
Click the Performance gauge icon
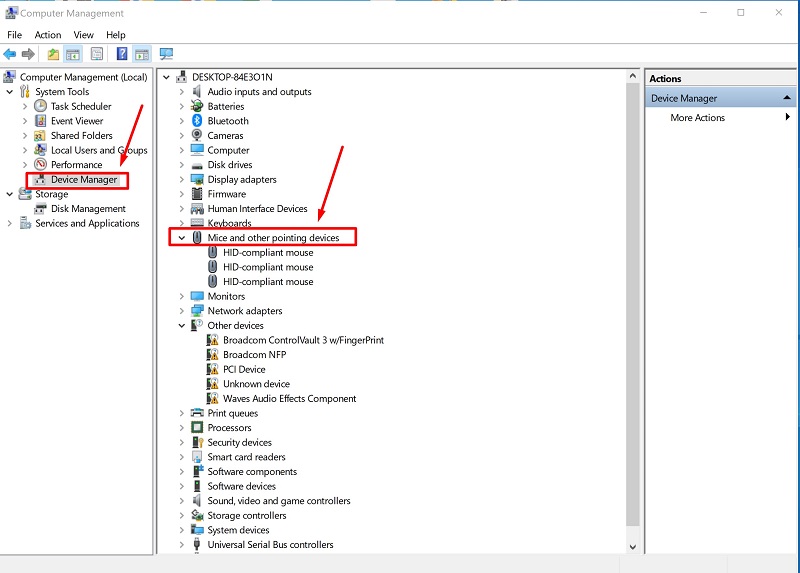pyautogui.click(x=40, y=164)
